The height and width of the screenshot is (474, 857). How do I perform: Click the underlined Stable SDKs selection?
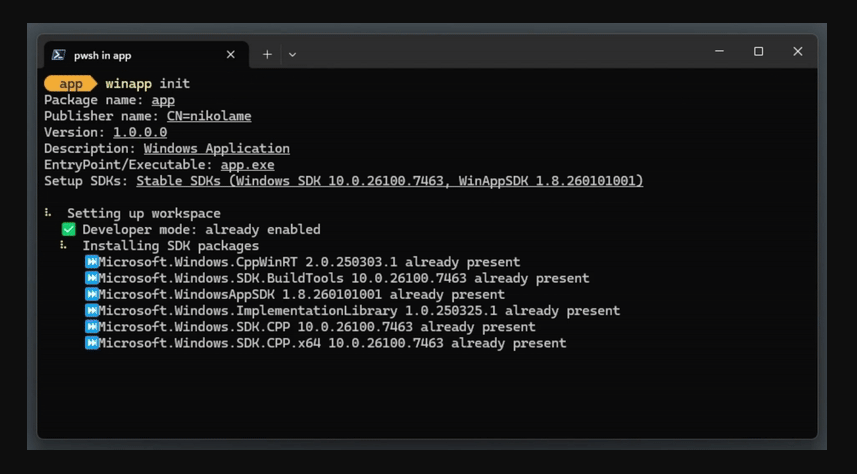389,181
